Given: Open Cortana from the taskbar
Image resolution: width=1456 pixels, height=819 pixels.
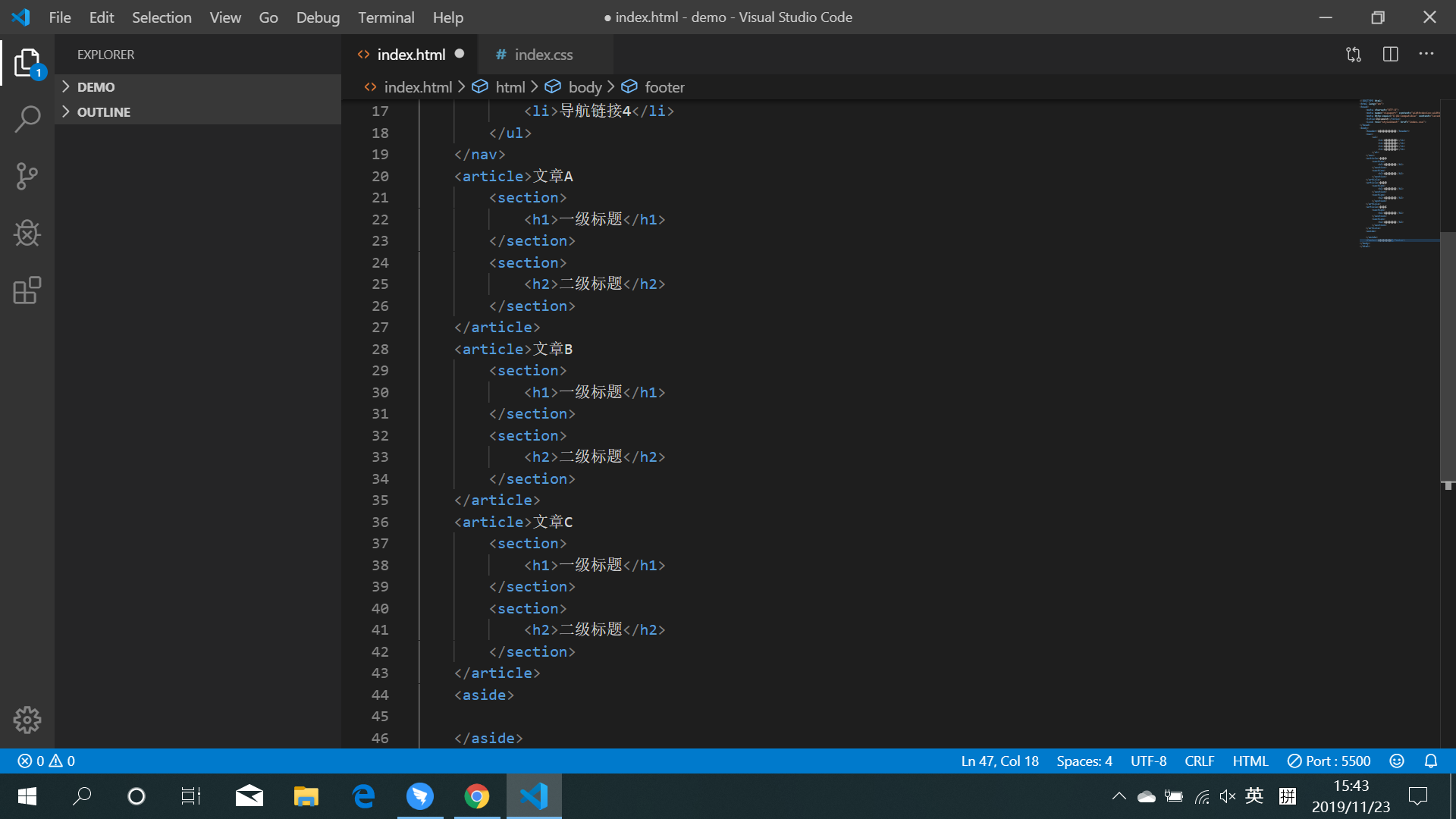Looking at the screenshot, I should click(136, 796).
